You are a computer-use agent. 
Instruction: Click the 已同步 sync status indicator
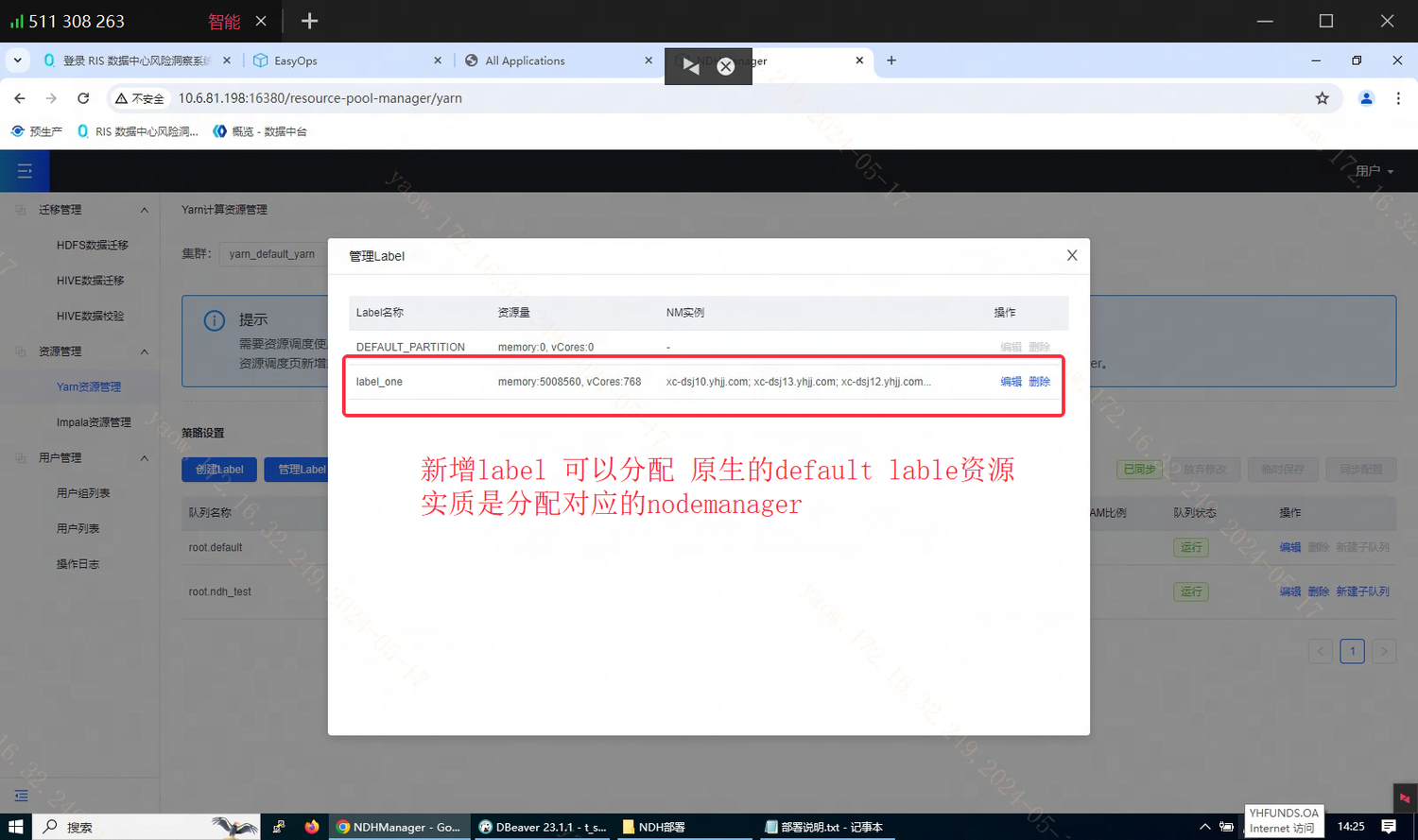tap(1138, 469)
